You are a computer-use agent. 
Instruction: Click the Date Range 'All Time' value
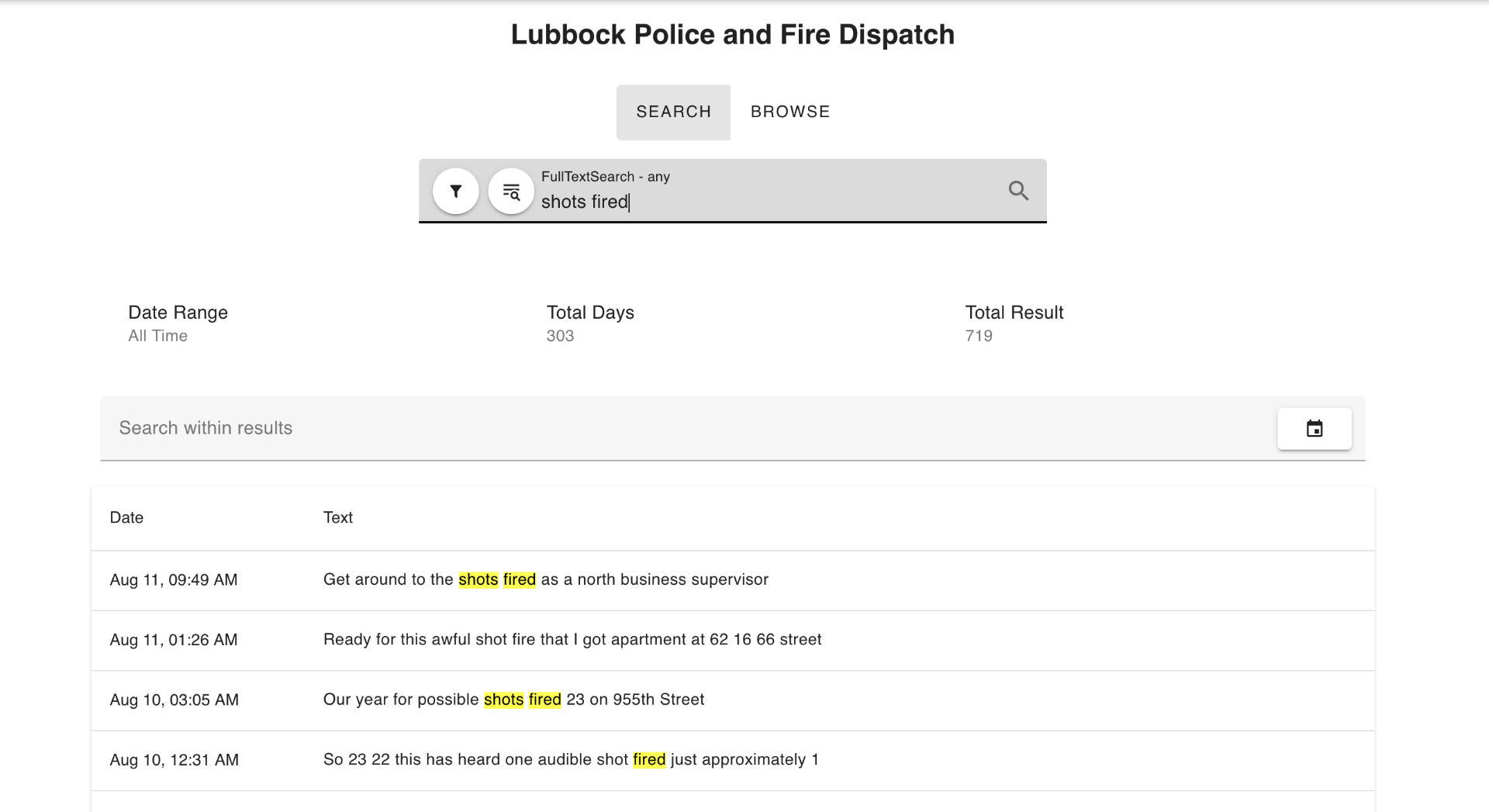coord(157,336)
